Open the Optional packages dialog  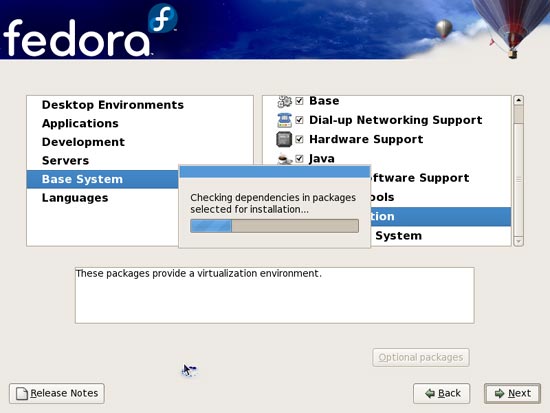click(x=421, y=358)
